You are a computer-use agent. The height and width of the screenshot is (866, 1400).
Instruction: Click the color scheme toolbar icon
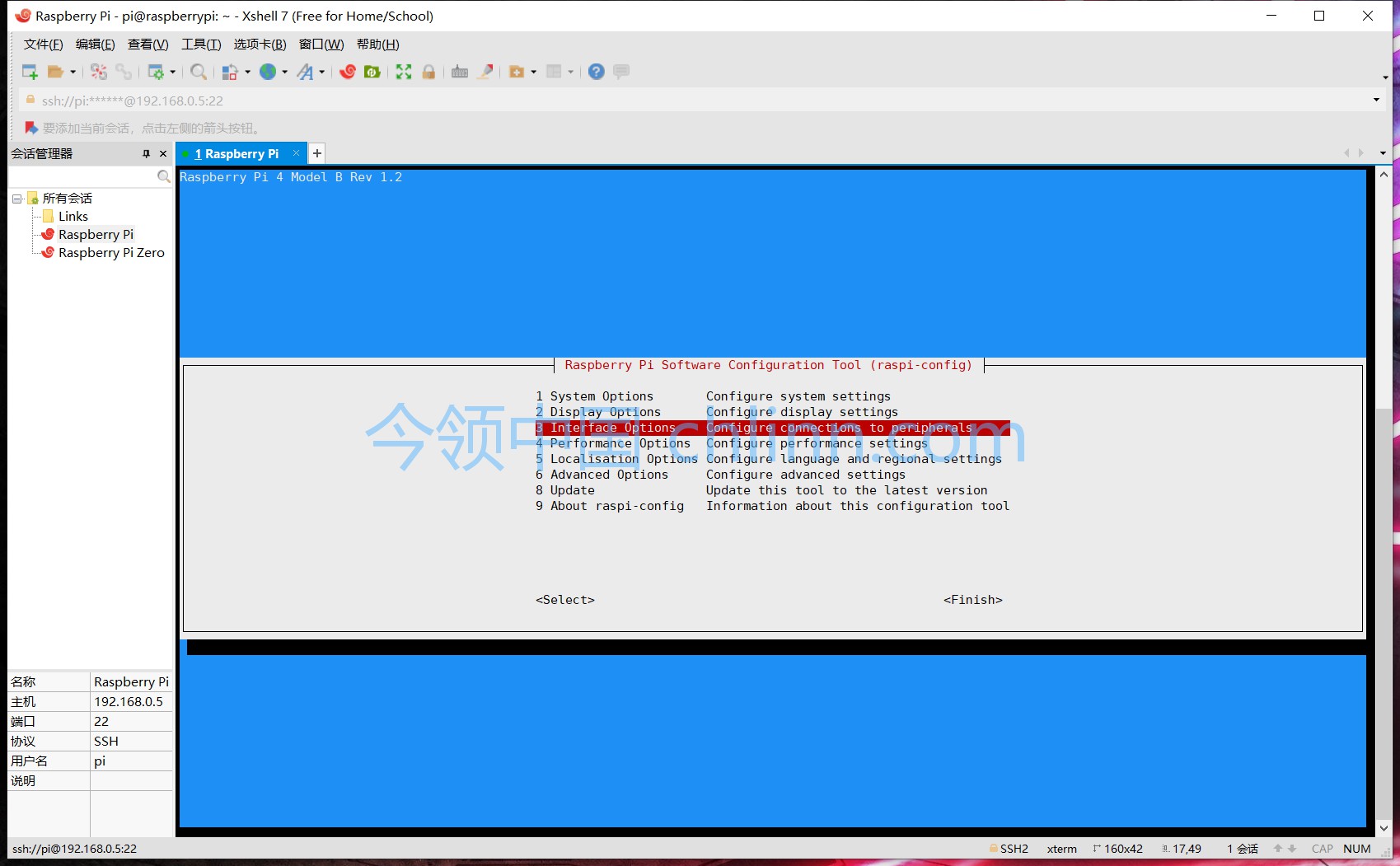[x=230, y=72]
